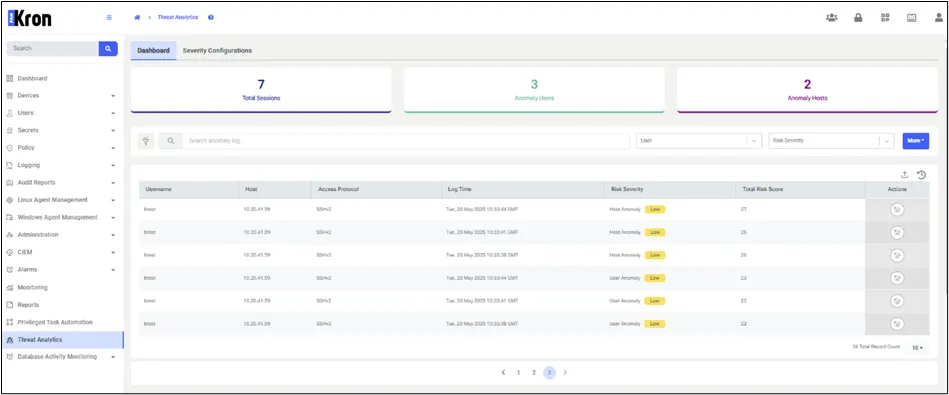The width and height of the screenshot is (949, 395).
Task: Open the More dropdown button
Action: pyautogui.click(x=916, y=141)
